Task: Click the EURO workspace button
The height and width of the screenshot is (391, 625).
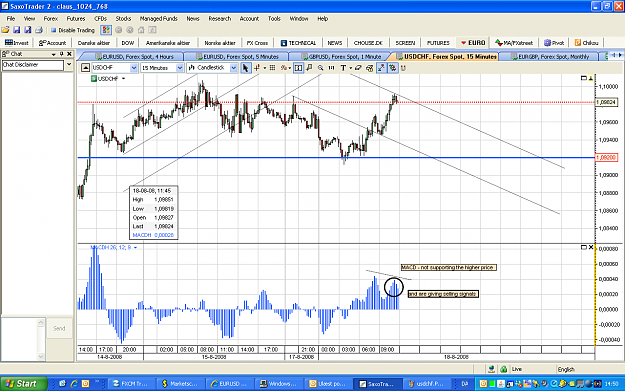Action: [473, 43]
